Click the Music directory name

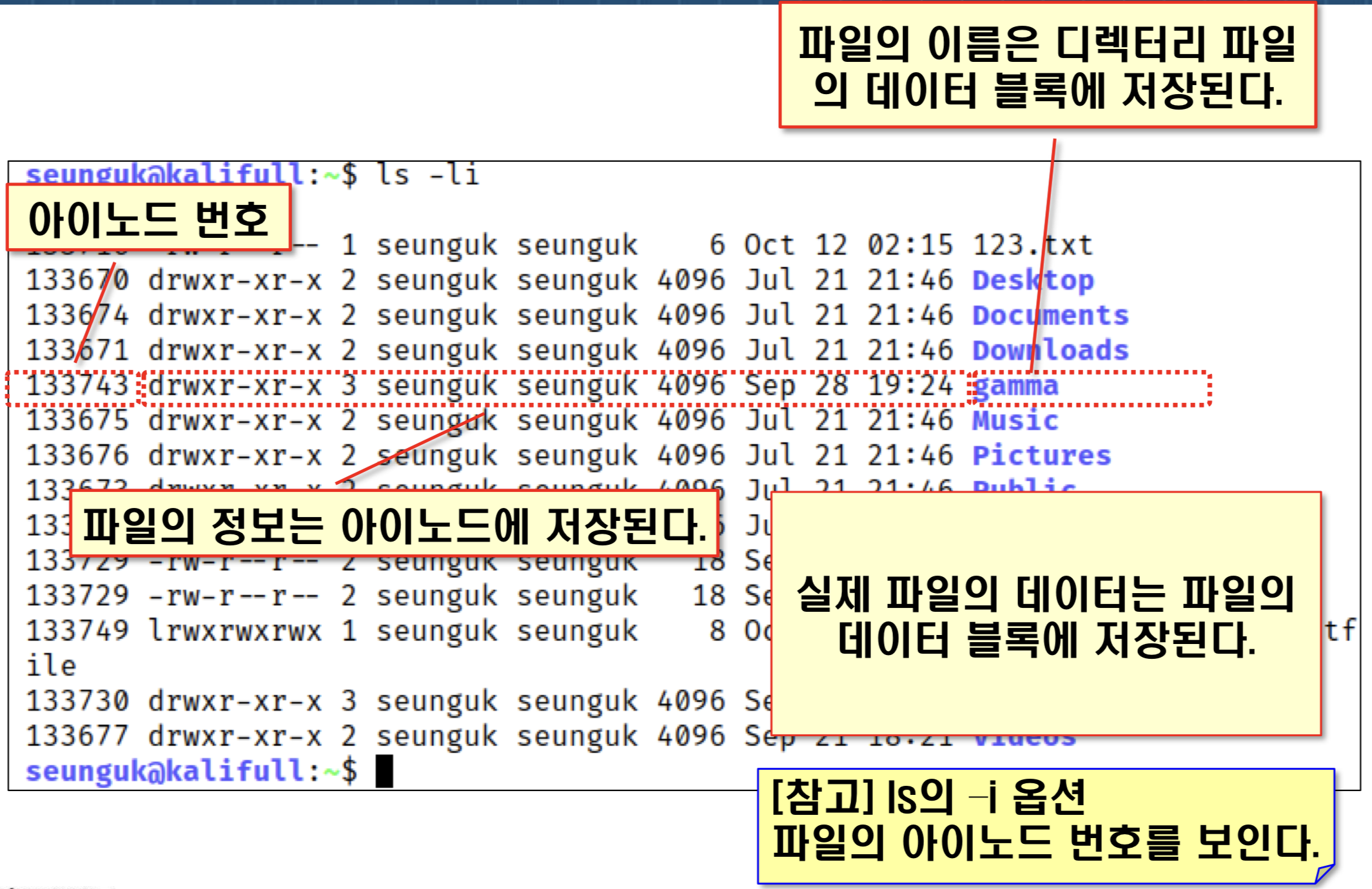[x=1015, y=421]
